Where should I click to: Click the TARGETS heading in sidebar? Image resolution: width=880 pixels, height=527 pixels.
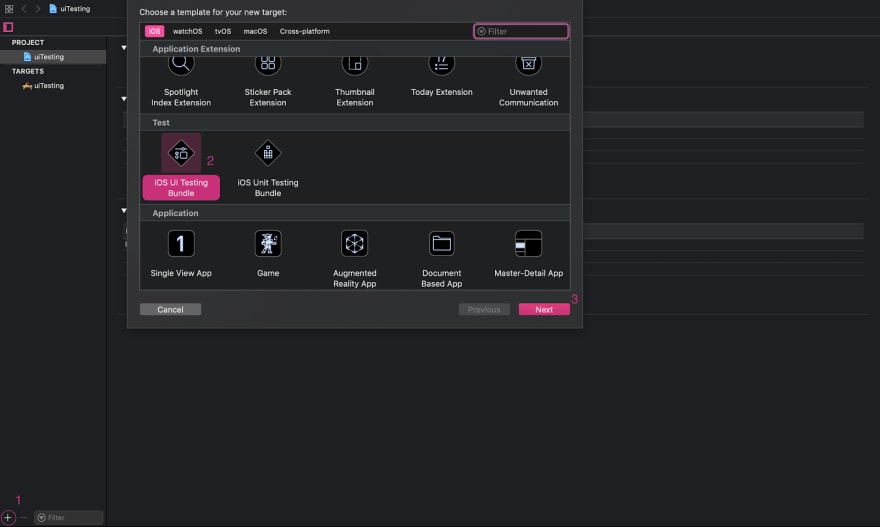pyautogui.click(x=28, y=71)
